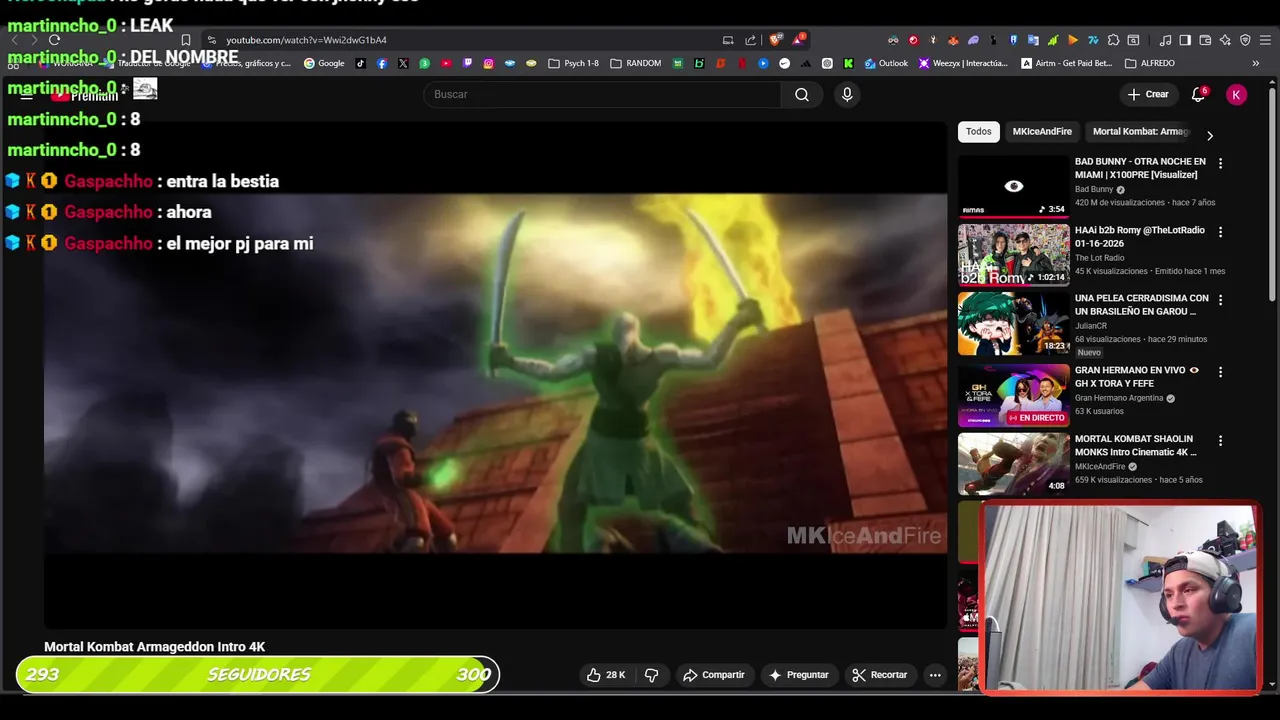Show more filter chips with right chevron
The height and width of the screenshot is (720, 1280).
click(x=1210, y=135)
